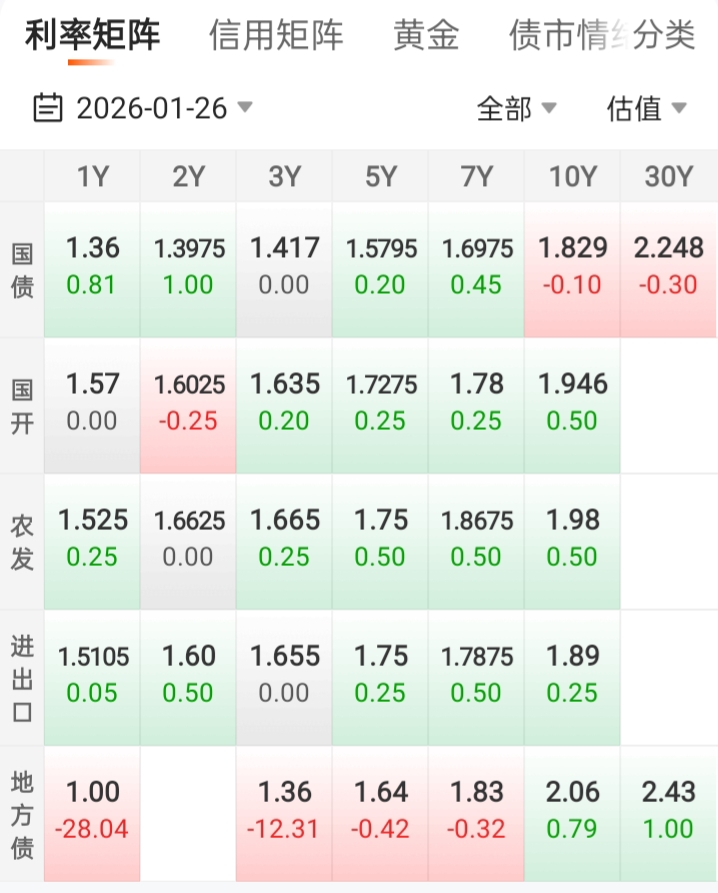Tap the 国开 10Y cell showing 1.946
Image resolution: width=718 pixels, height=893 pixels.
click(572, 403)
